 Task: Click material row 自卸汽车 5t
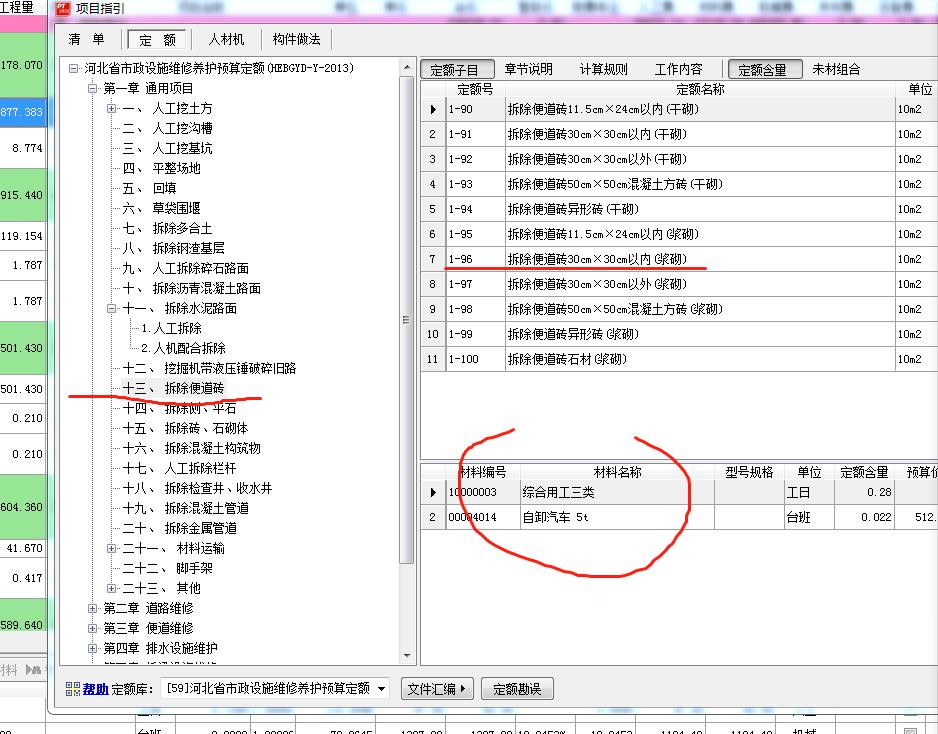pos(679,517)
